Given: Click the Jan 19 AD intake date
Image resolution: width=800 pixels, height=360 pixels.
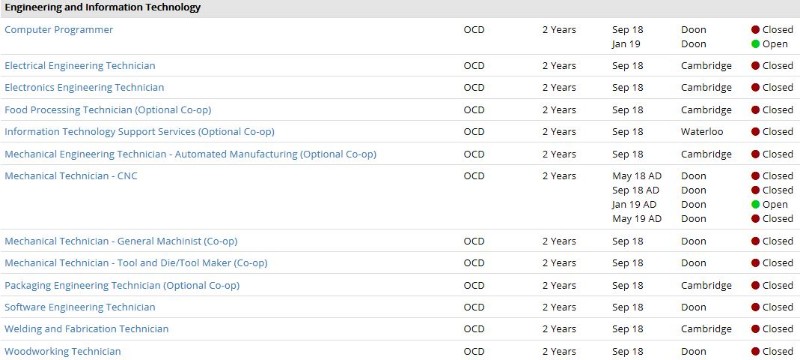Looking at the screenshot, I should pyautogui.click(x=634, y=204).
